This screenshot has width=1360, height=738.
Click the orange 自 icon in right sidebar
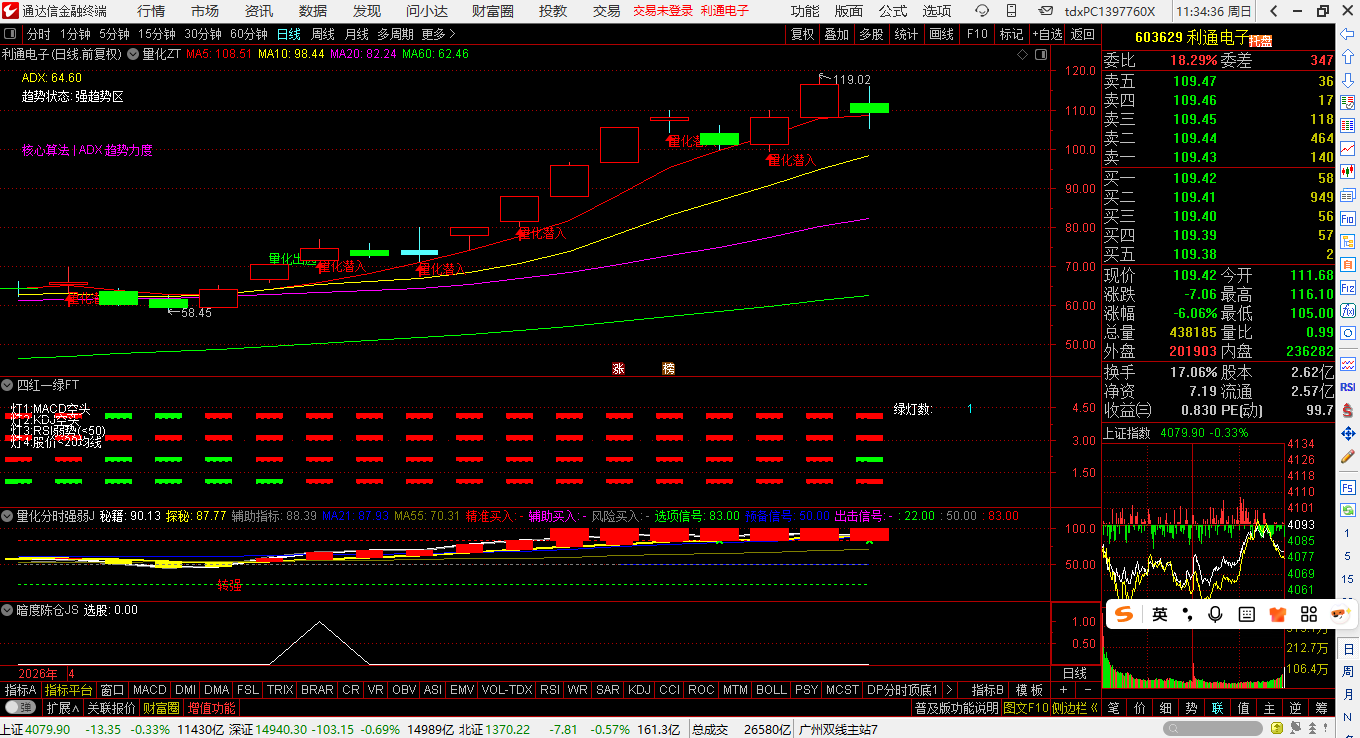[x=1347, y=264]
